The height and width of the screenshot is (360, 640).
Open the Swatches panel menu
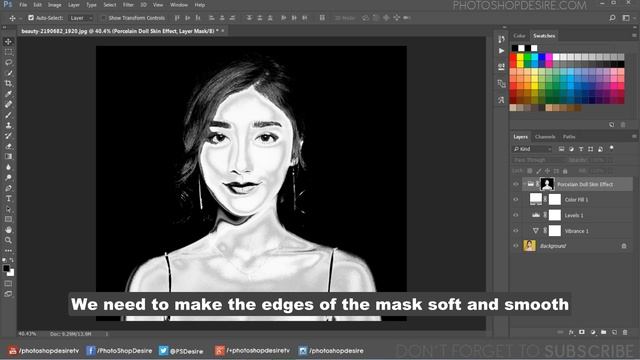coord(634,36)
